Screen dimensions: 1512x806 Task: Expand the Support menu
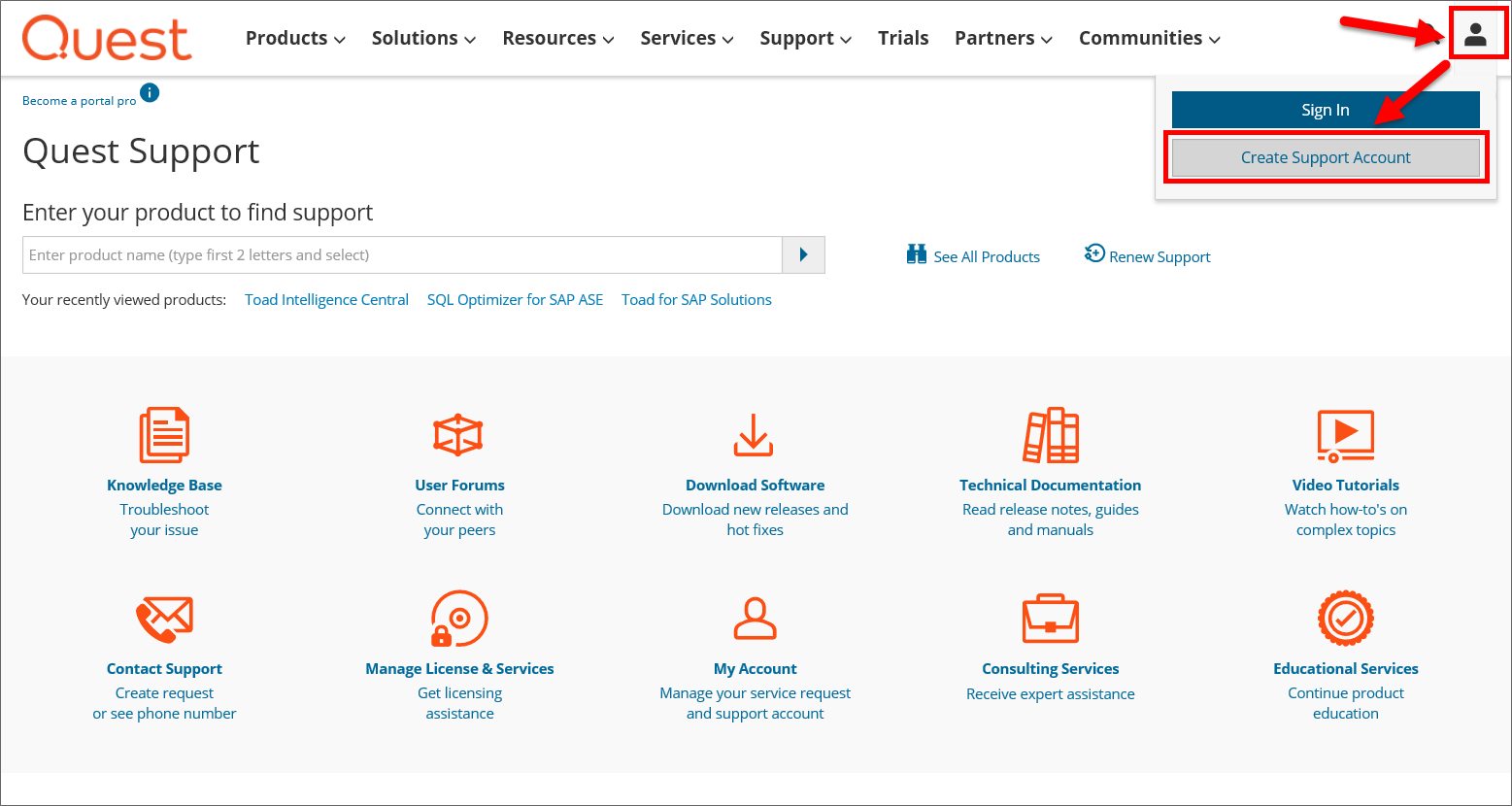coord(806,38)
